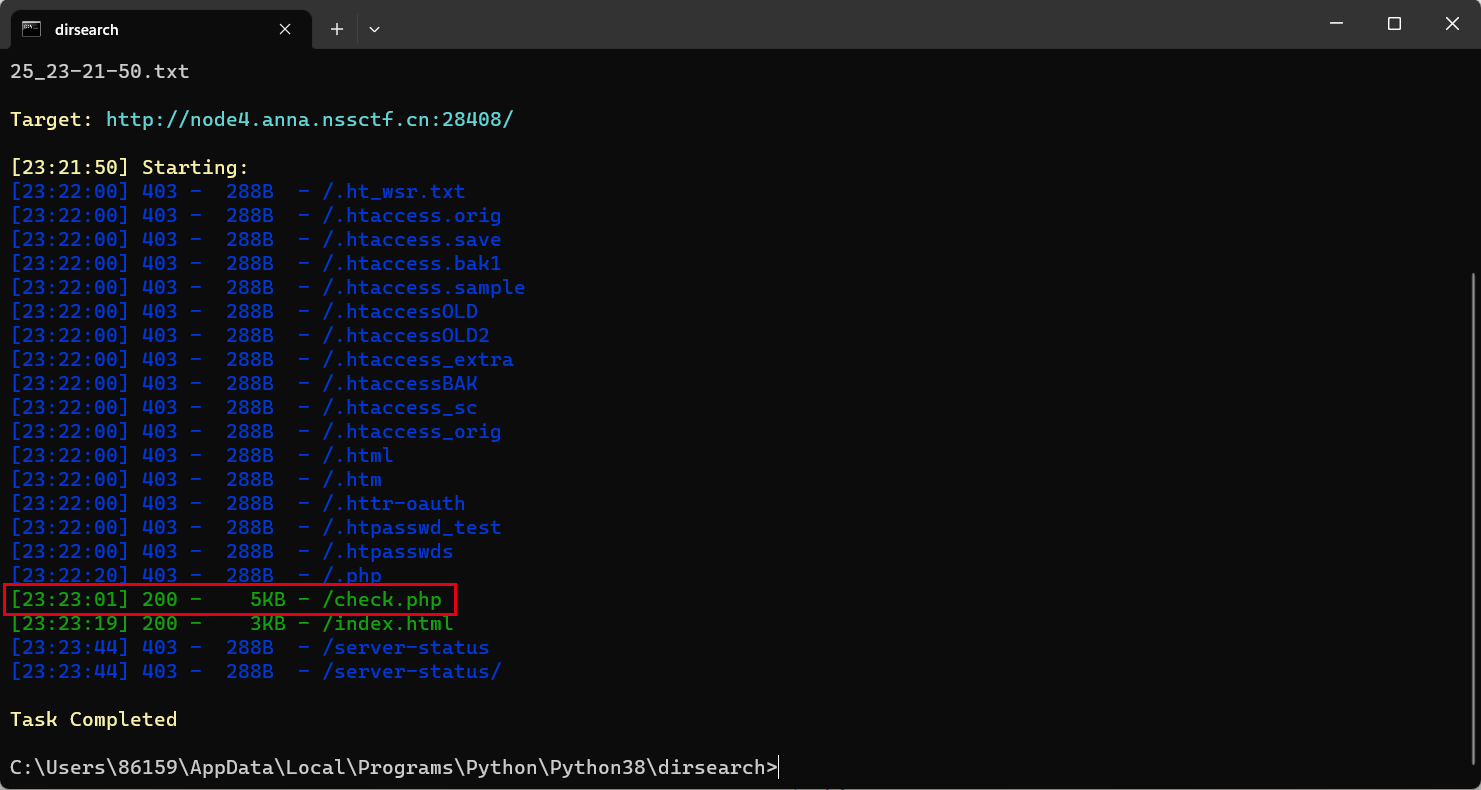Open the terminal profiles dropdown

click(374, 29)
